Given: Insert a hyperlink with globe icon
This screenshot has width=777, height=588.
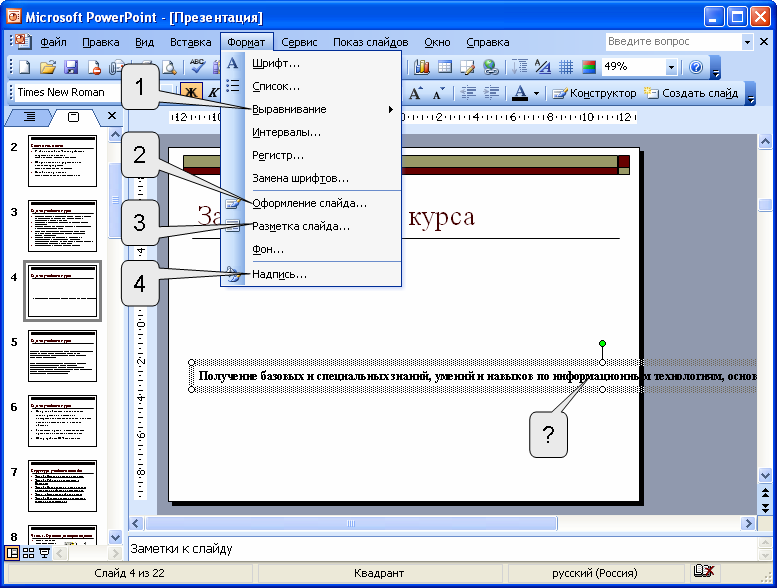Looking at the screenshot, I should 491,67.
